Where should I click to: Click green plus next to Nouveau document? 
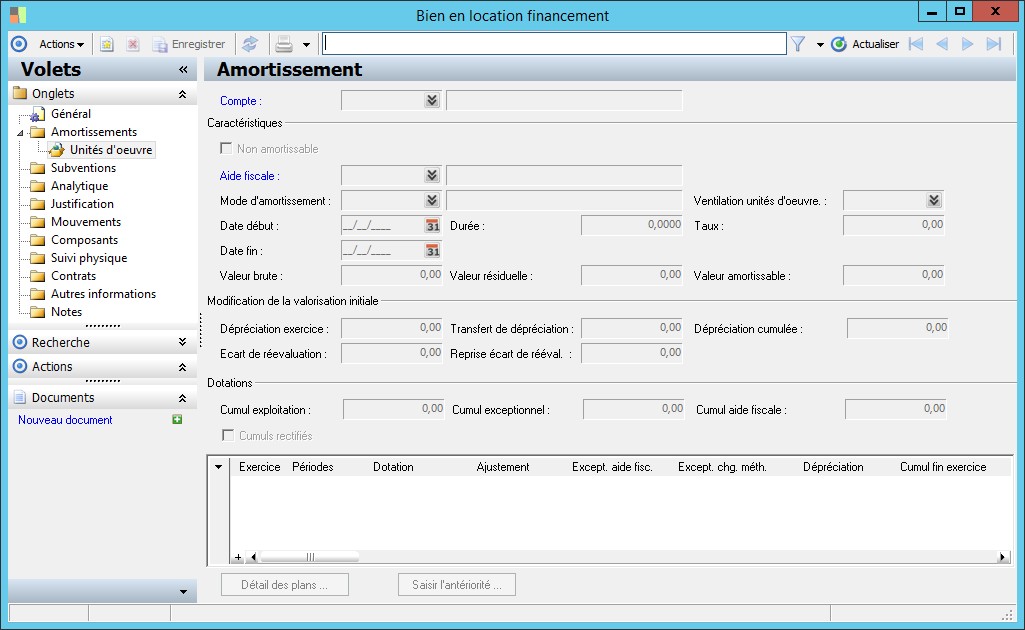point(177,420)
